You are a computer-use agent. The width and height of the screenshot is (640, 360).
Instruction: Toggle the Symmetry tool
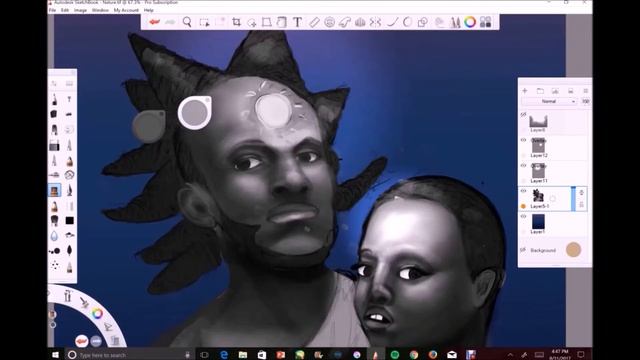click(375, 22)
